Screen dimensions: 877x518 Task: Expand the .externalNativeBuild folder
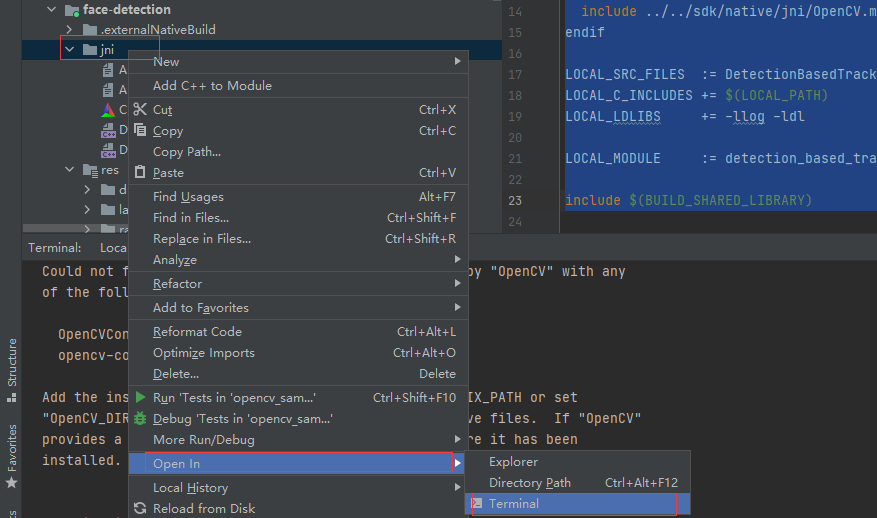[x=70, y=30]
